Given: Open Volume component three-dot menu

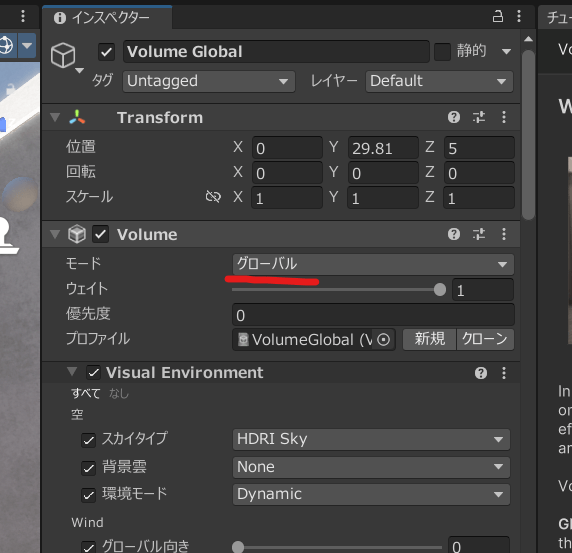Looking at the screenshot, I should [x=504, y=234].
